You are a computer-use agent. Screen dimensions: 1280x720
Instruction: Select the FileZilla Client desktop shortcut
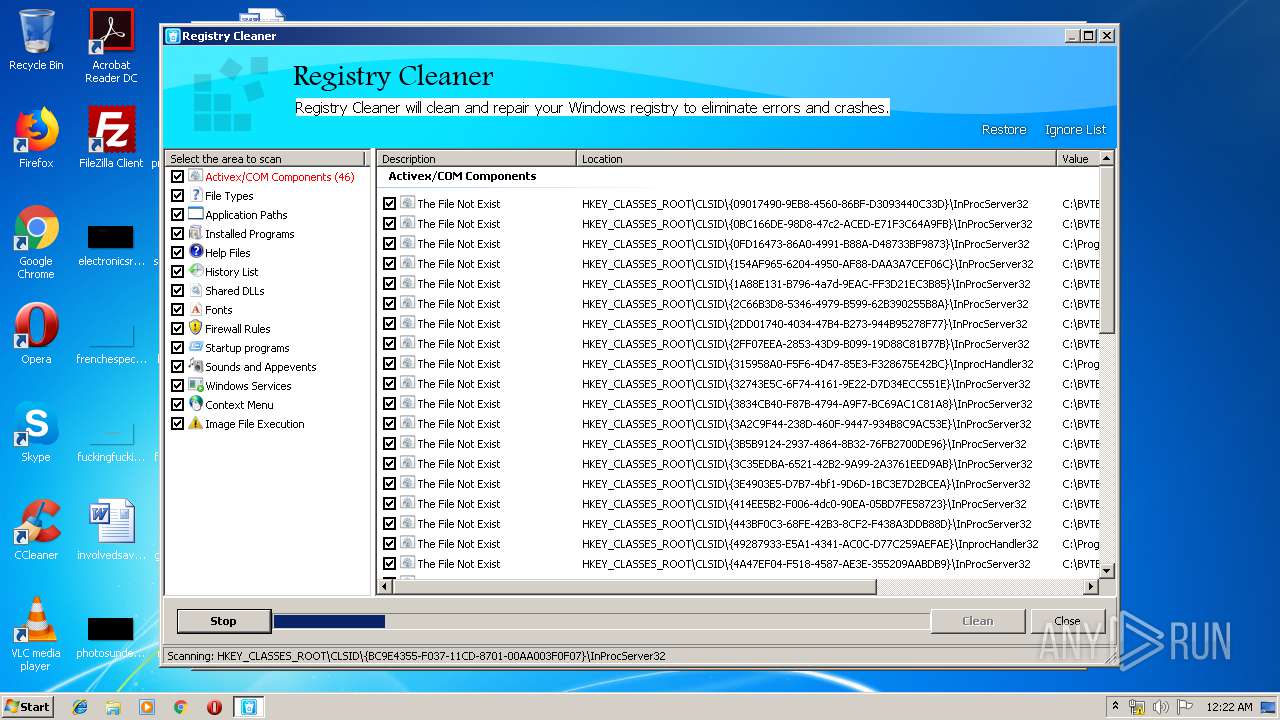(111, 138)
